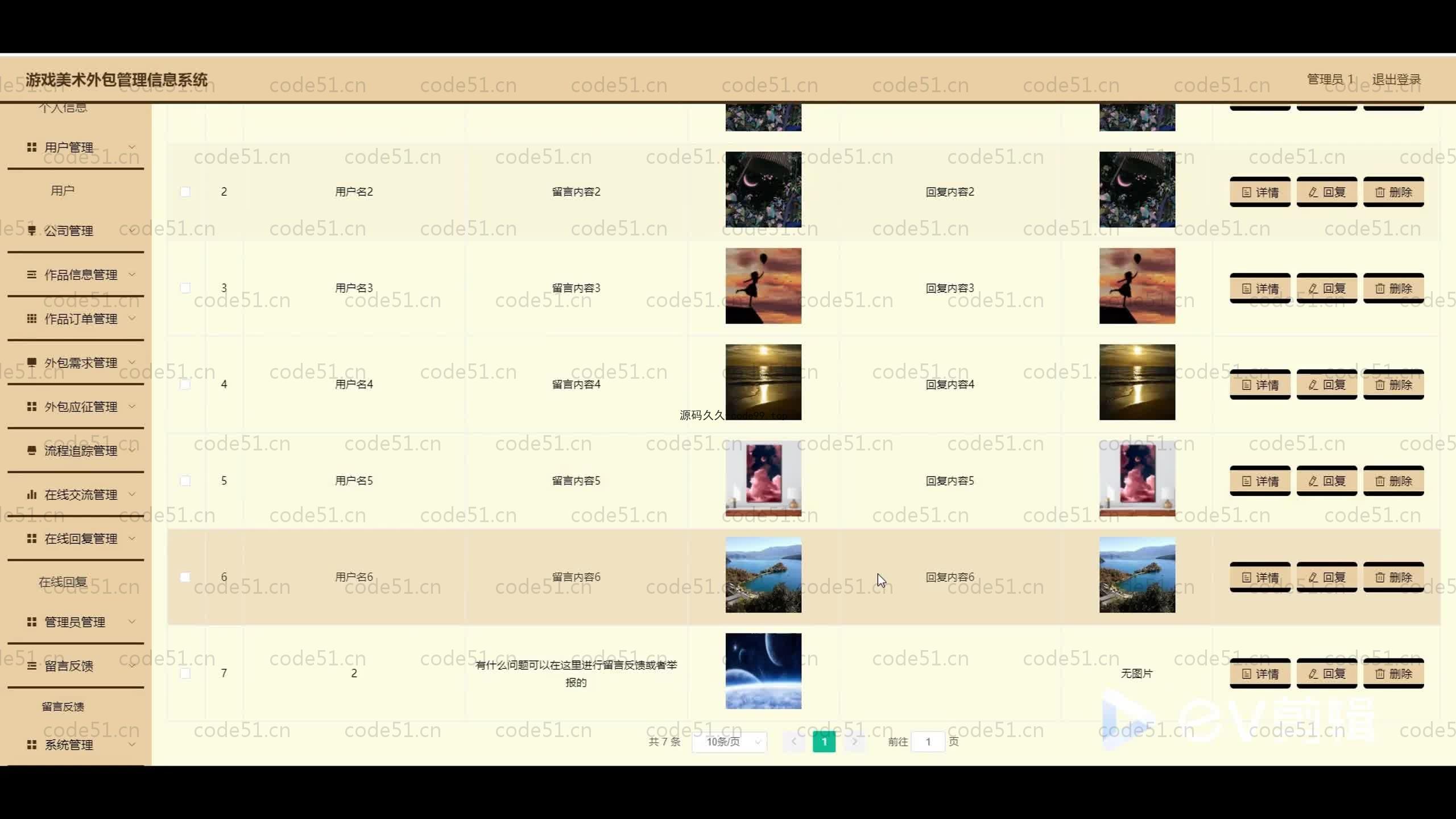This screenshot has width=1456, height=819.
Task: Open the 公司管理 menu label
Action: [x=69, y=230]
